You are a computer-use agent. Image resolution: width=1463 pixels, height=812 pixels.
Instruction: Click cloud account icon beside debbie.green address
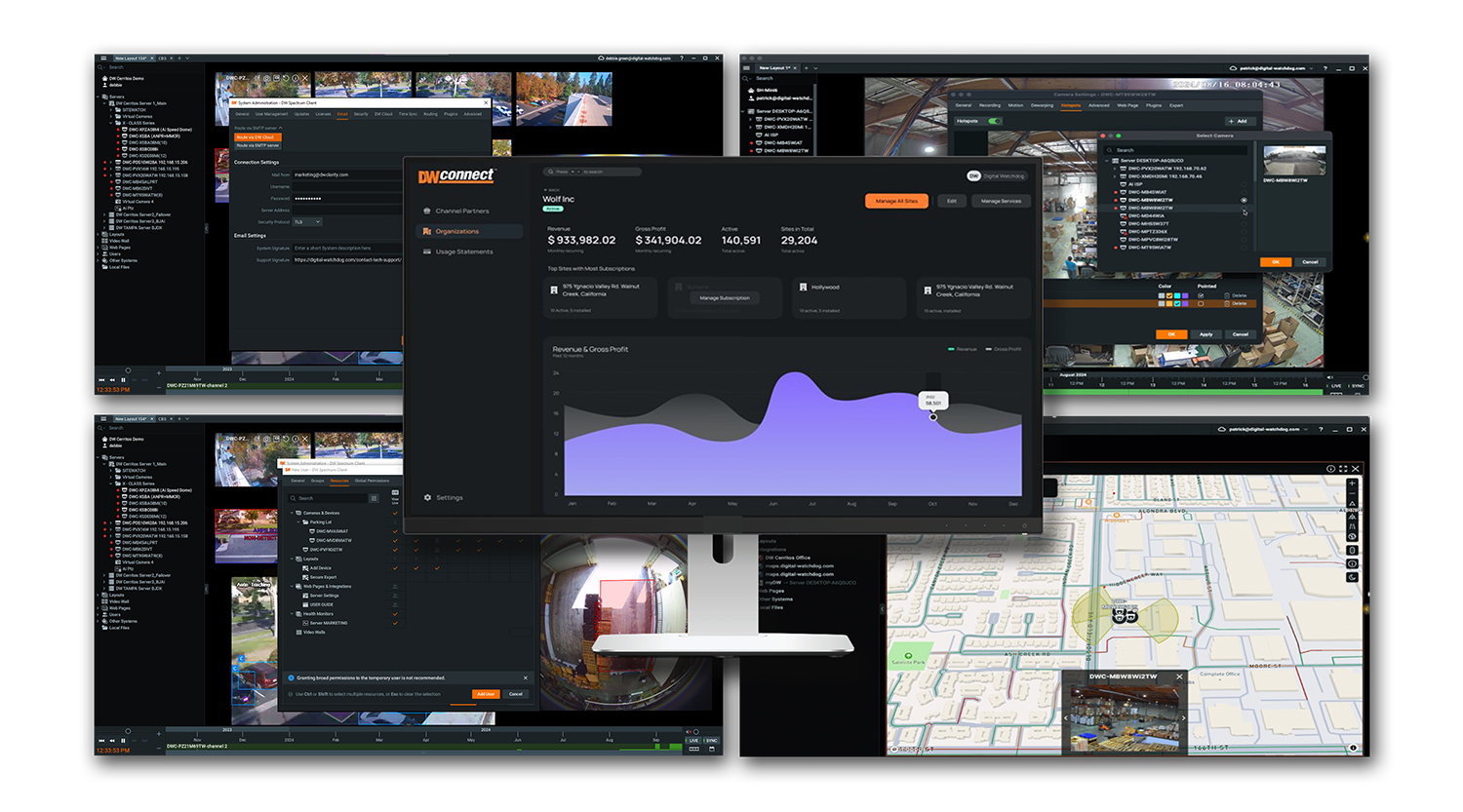point(601,58)
